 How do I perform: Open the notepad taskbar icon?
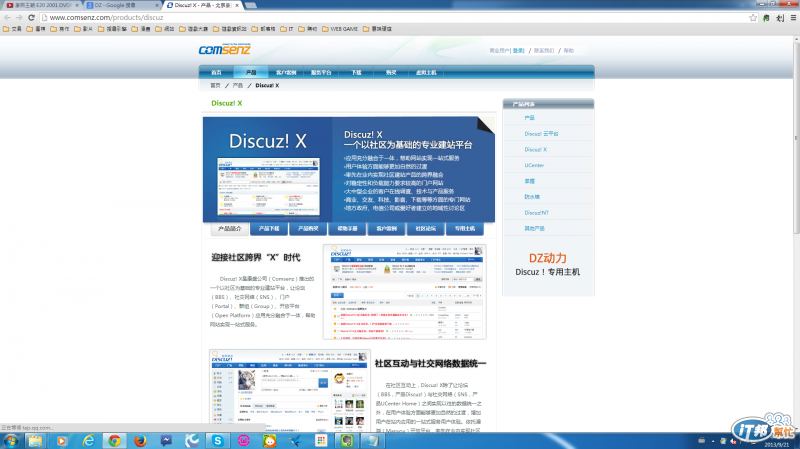tap(372, 440)
